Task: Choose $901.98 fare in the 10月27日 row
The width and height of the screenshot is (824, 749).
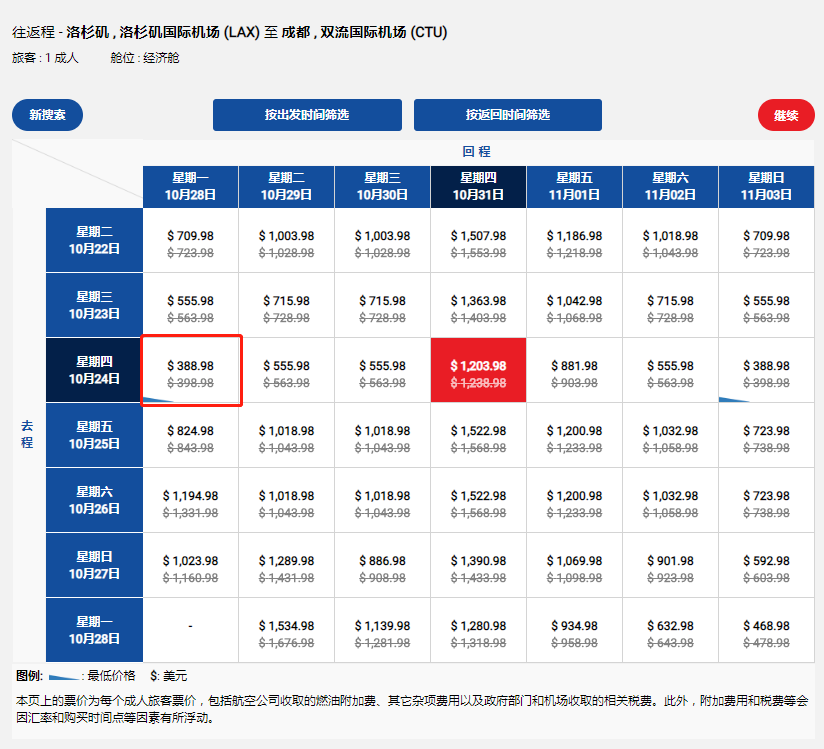Action: tap(671, 565)
